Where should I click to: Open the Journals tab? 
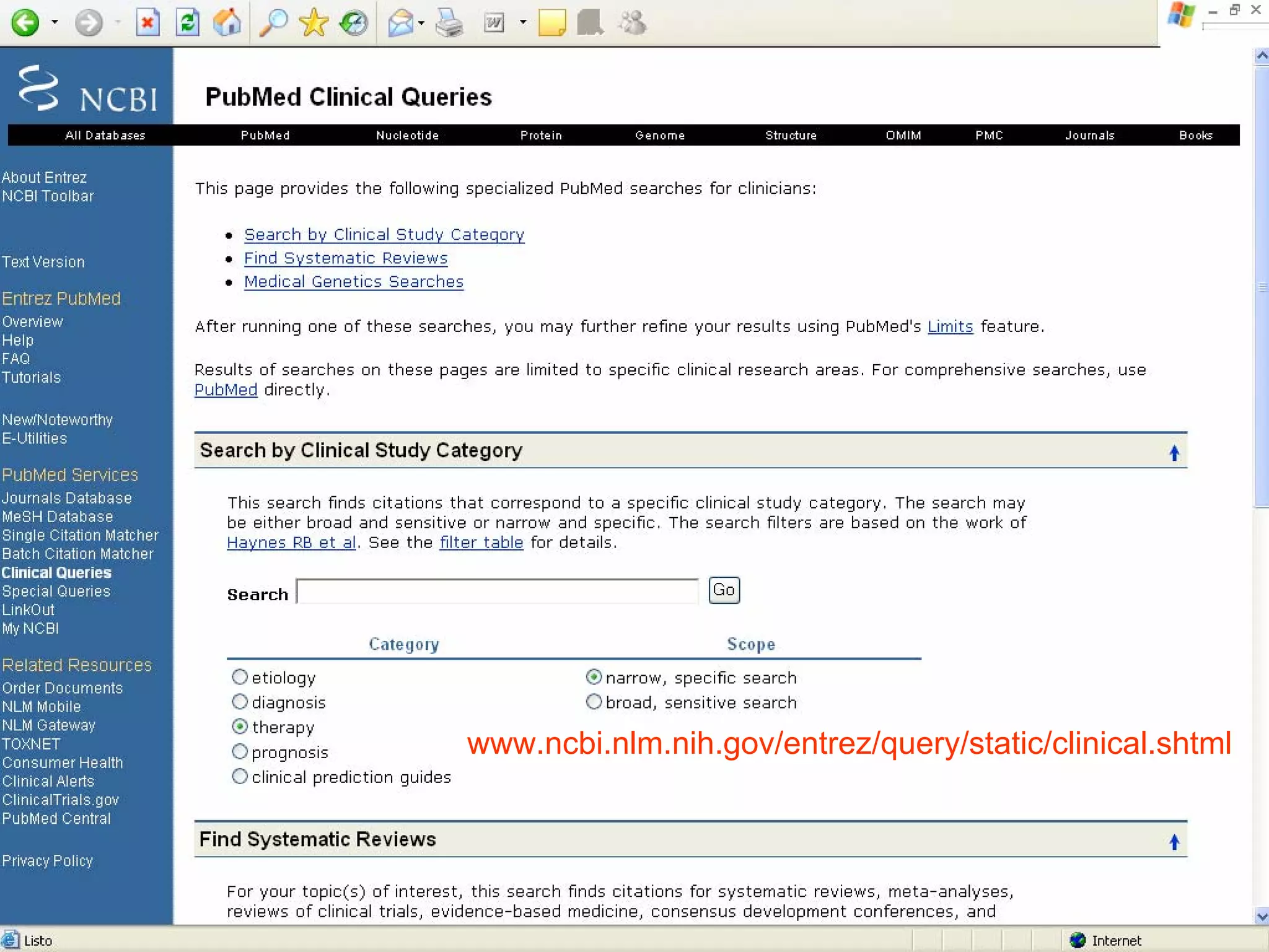click(x=1090, y=135)
